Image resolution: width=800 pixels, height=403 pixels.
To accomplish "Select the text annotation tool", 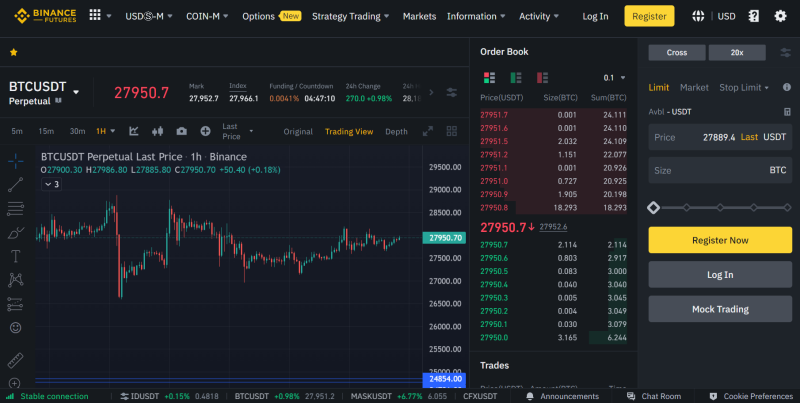I will point(16,256).
